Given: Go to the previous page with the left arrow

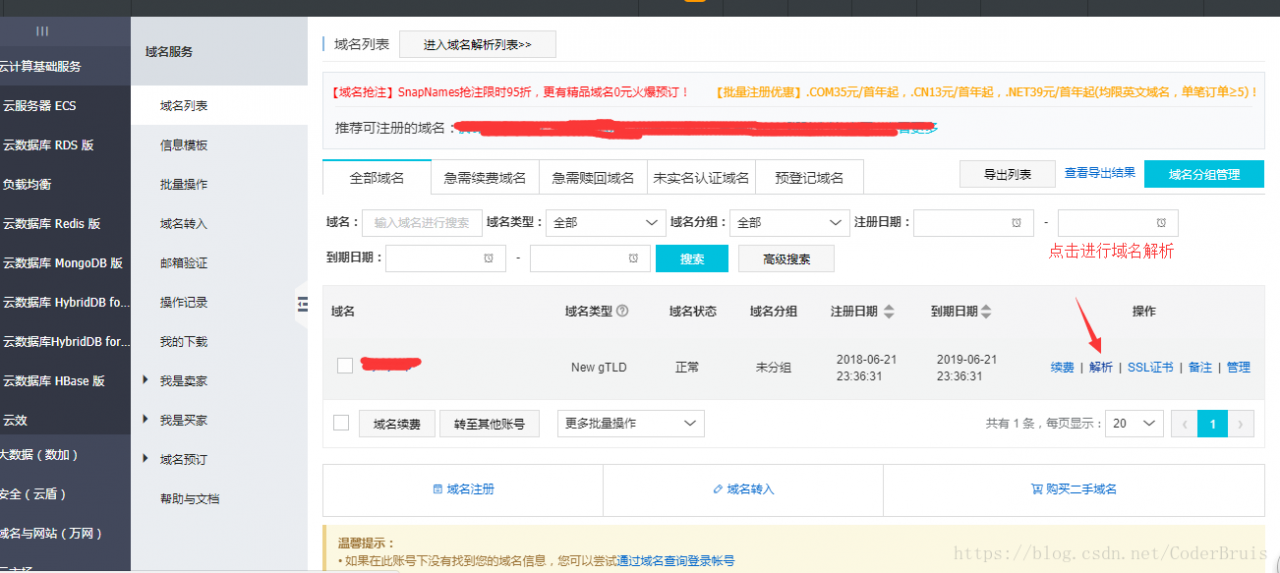Looking at the screenshot, I should tap(1184, 424).
